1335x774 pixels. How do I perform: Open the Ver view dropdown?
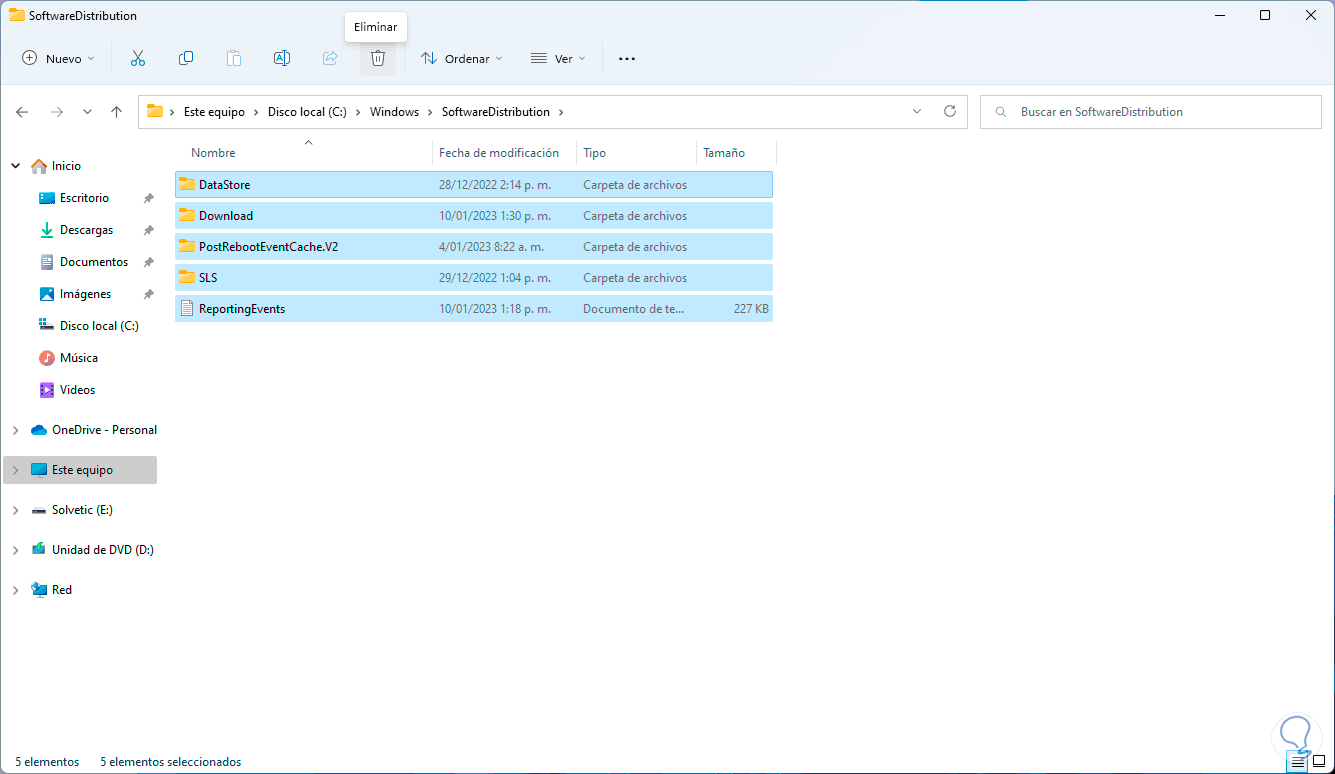(558, 59)
